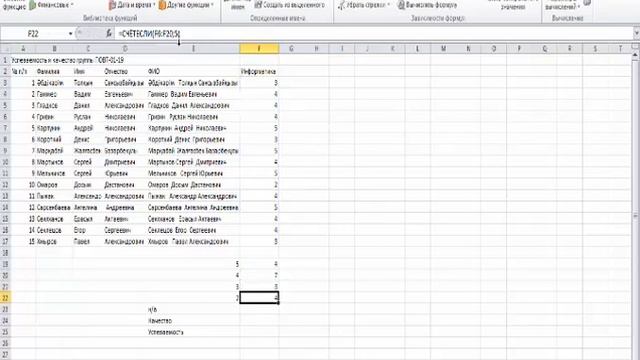Select column D header
The width and height of the screenshot is (640, 360).
click(x=125, y=49)
